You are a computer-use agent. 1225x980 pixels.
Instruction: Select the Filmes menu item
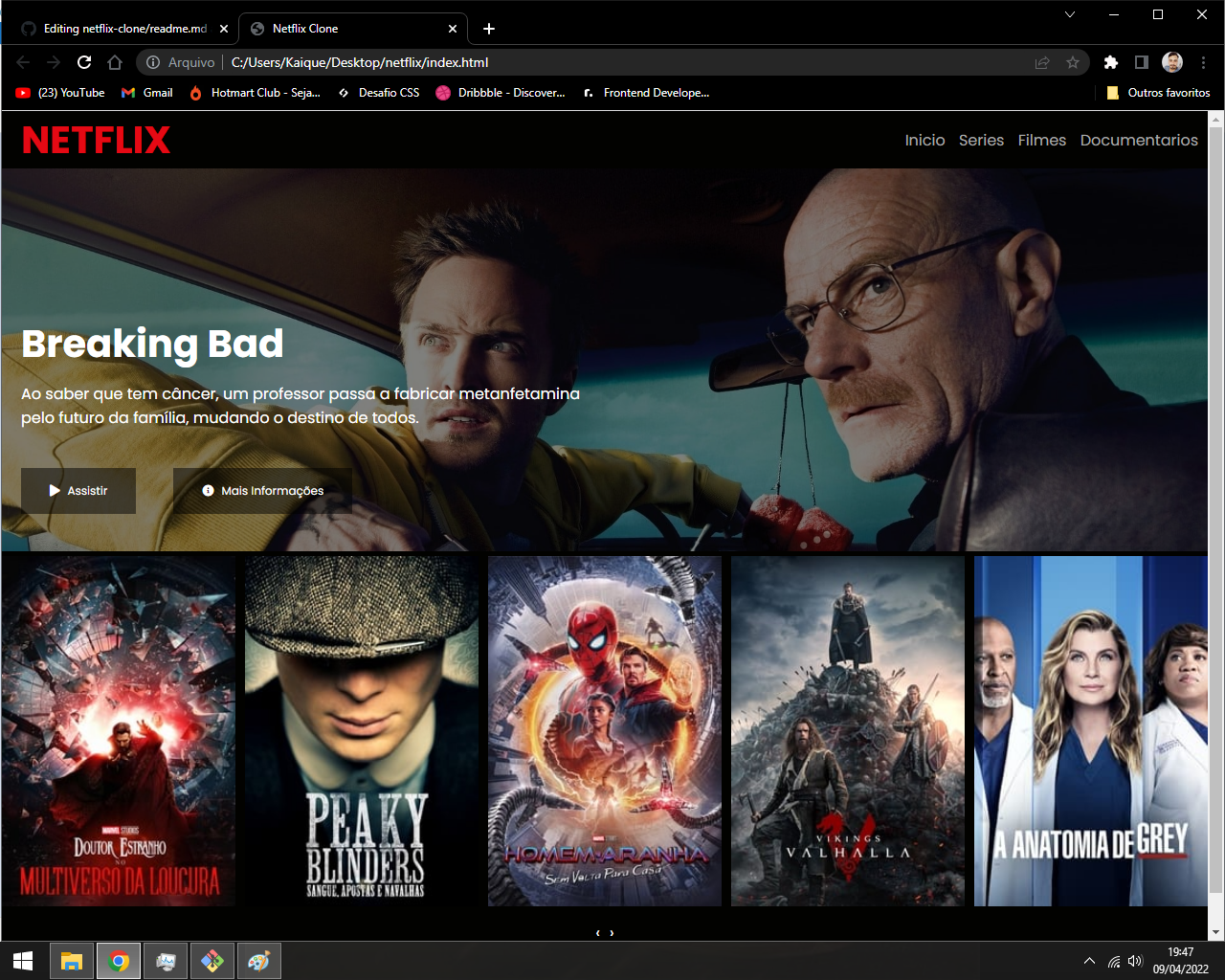click(x=1041, y=140)
